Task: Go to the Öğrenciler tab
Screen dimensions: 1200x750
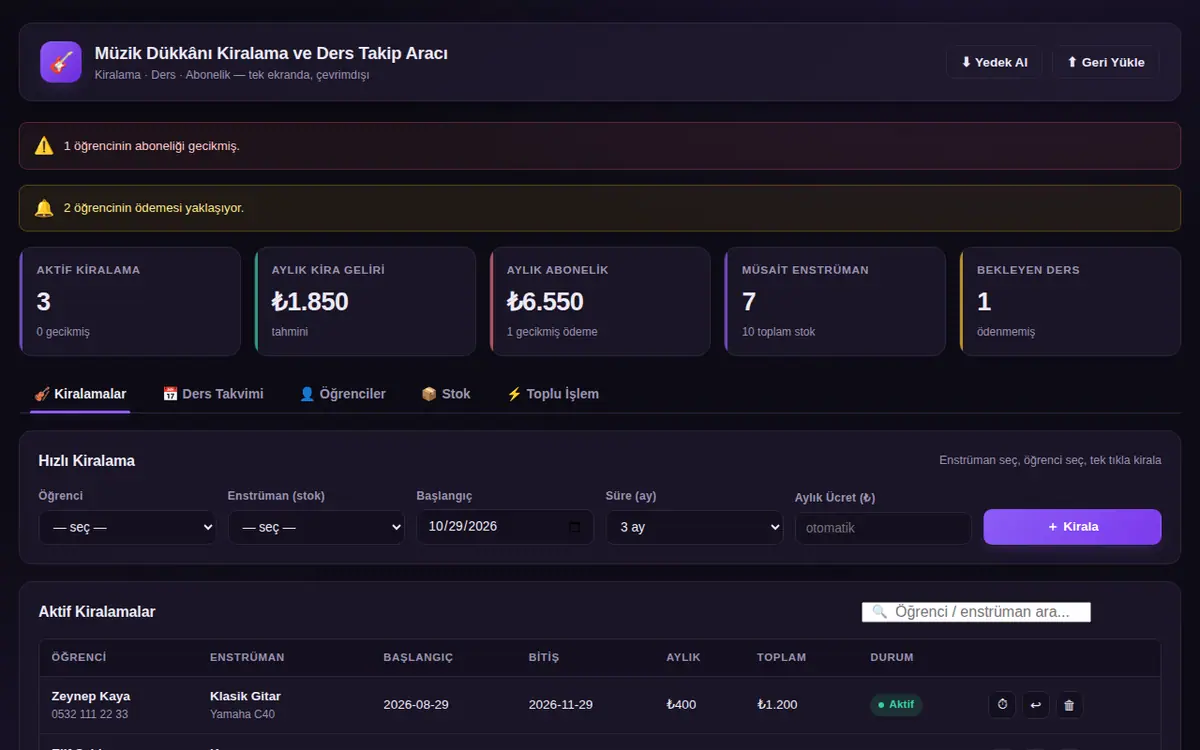Action: (342, 394)
